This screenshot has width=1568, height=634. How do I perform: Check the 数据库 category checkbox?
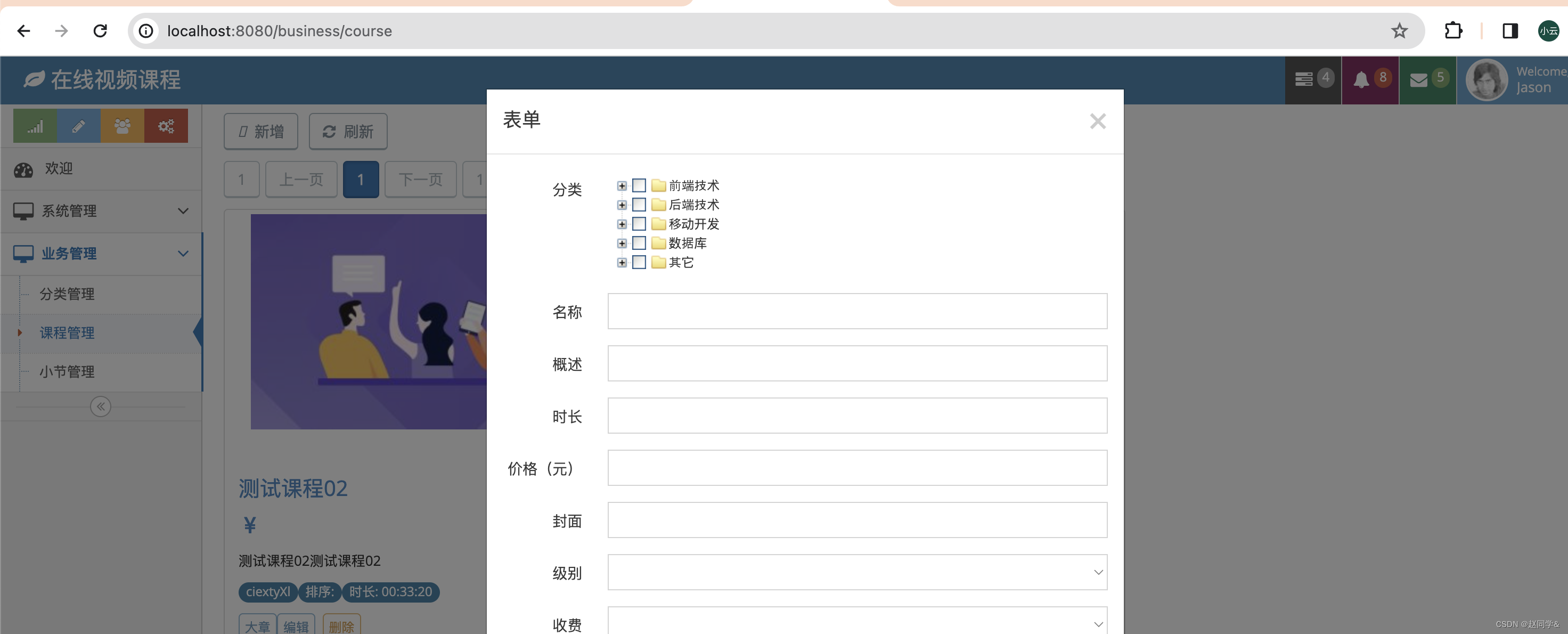pos(639,243)
